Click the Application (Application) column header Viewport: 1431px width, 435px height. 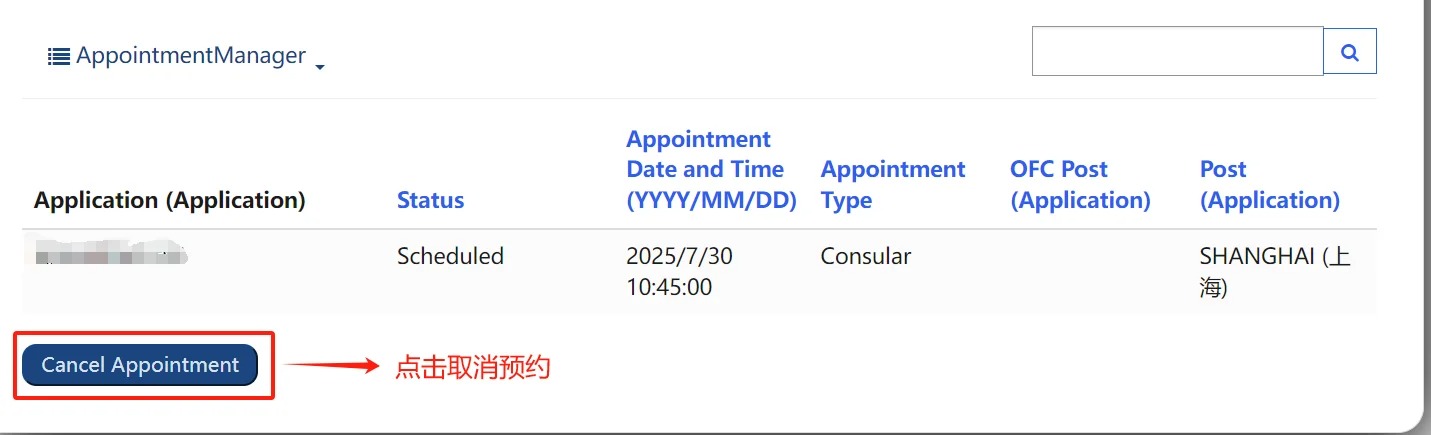[x=170, y=200]
